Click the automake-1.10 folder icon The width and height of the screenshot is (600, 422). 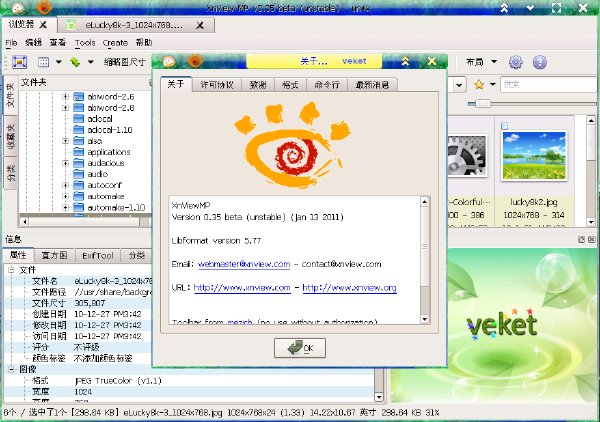[x=78, y=207]
